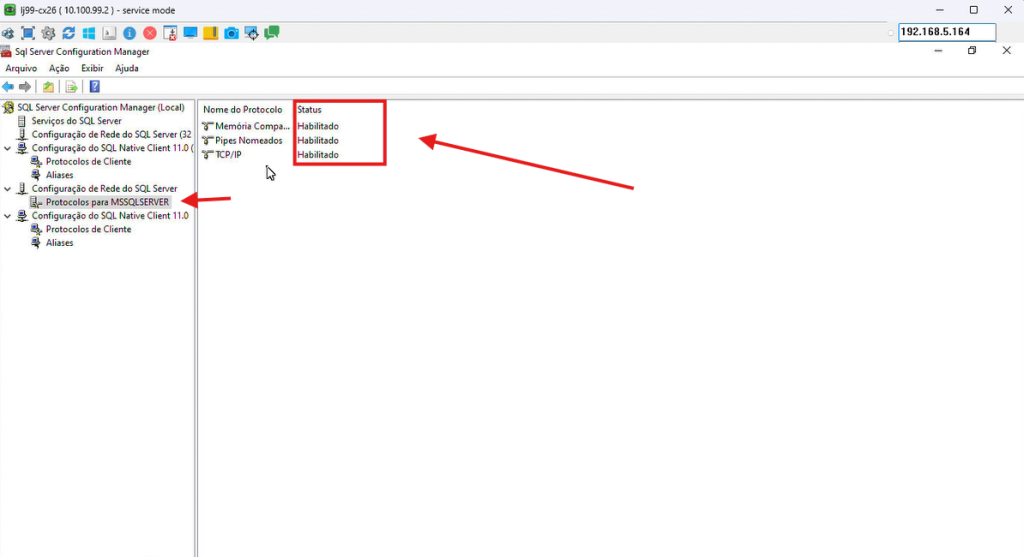
Task: Click the blue monitor icon in remote toolbar
Action: pos(190,33)
